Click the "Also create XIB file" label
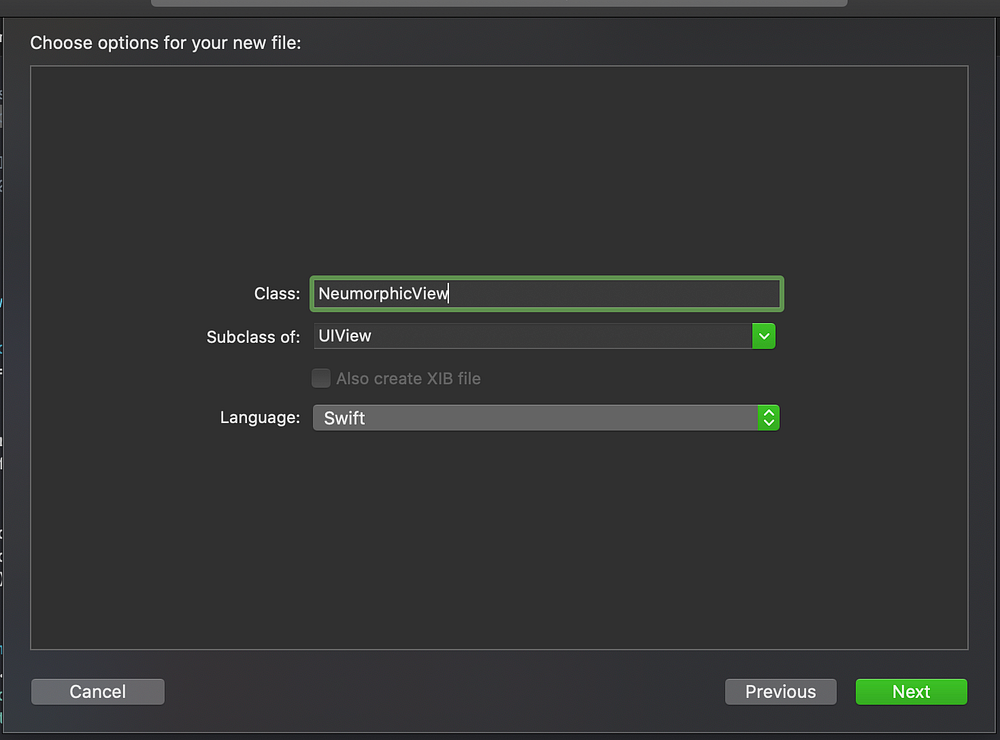Screen dimensions: 1000x740 pos(410,378)
